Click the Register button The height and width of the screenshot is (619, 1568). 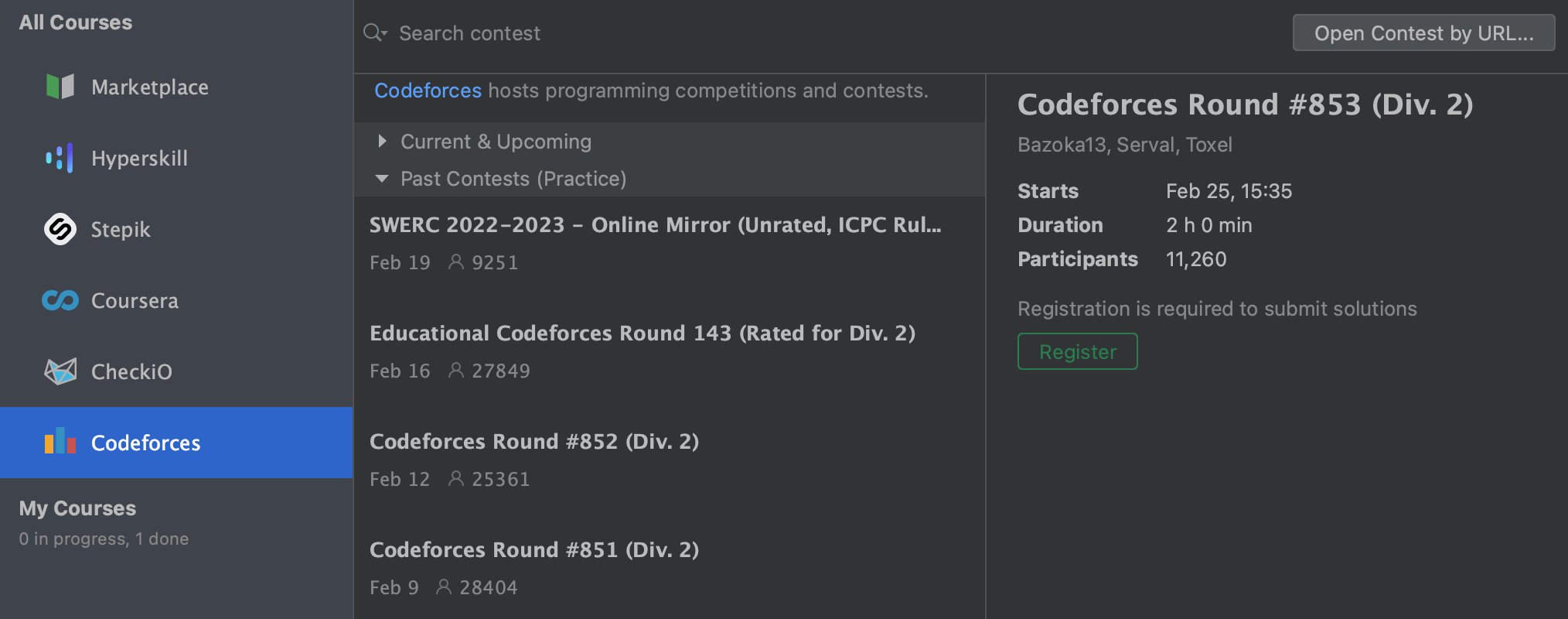click(1077, 351)
